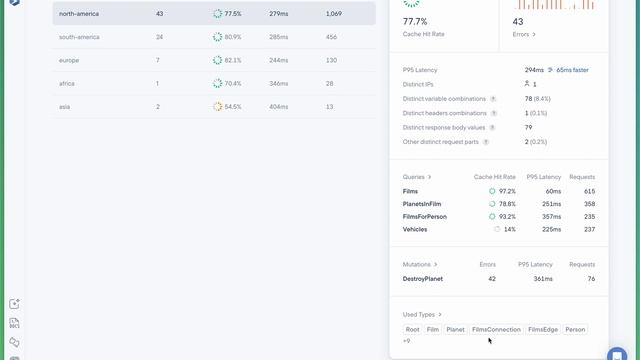Click the sparkle square icon in left sidebar
Image resolution: width=640 pixels, height=360 pixels.
click(14, 304)
